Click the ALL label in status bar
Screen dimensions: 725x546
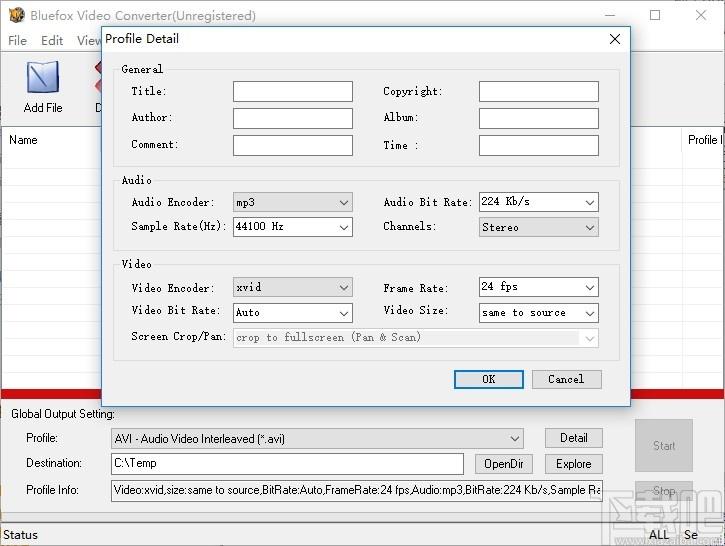click(x=659, y=535)
